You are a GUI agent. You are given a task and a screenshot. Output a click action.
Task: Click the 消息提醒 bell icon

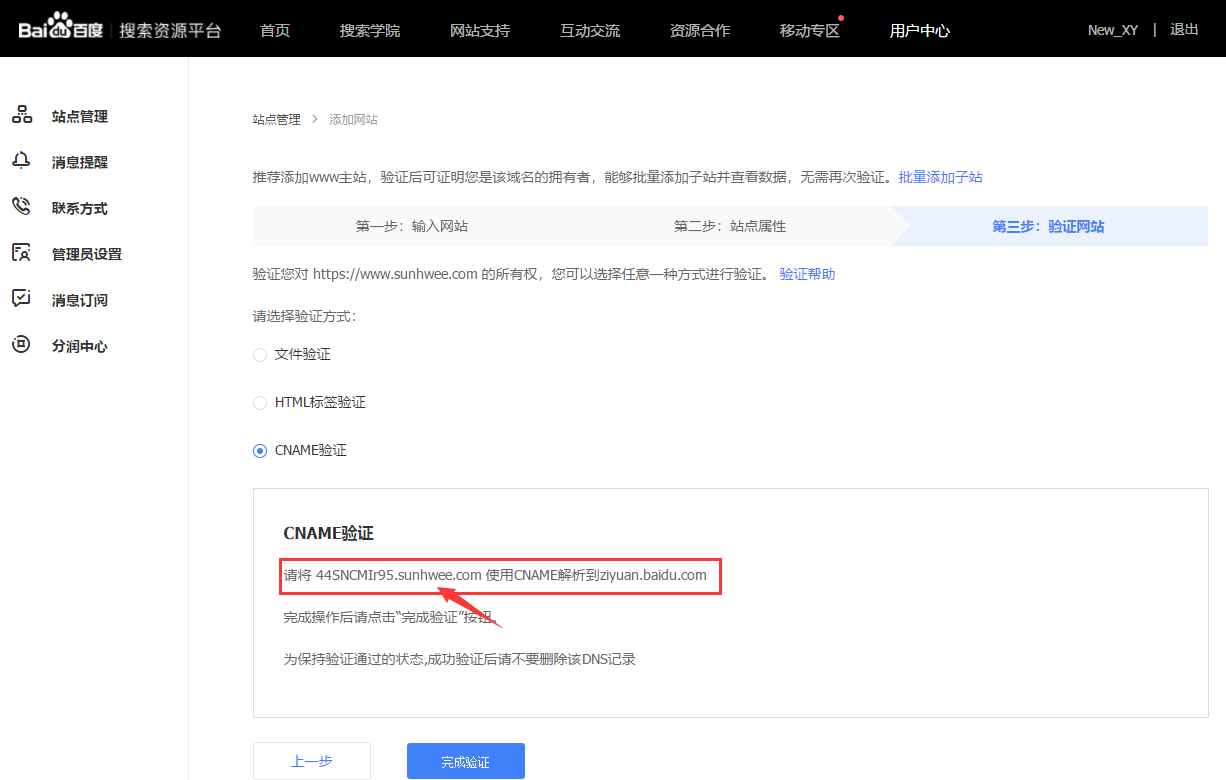click(x=21, y=161)
